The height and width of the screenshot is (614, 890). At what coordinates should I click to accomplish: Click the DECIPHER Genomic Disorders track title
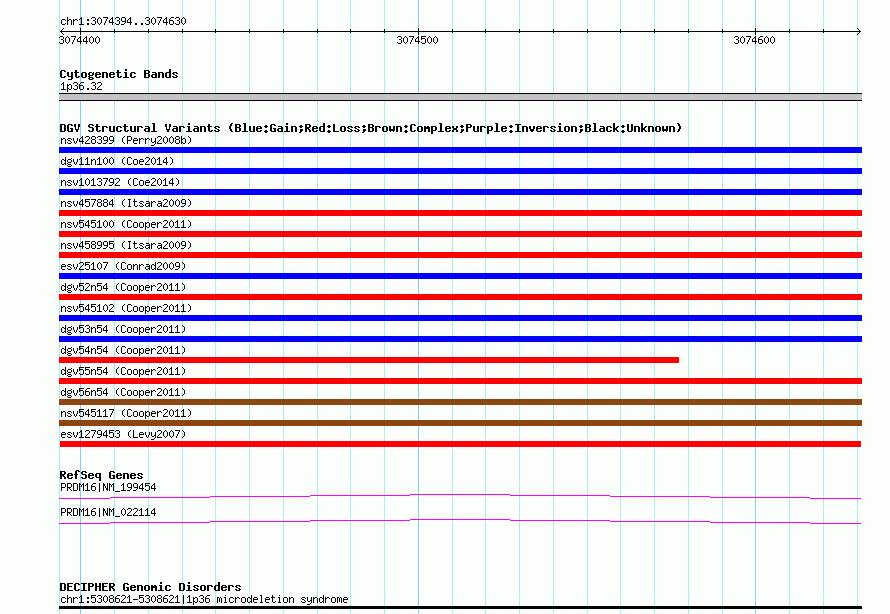150,587
